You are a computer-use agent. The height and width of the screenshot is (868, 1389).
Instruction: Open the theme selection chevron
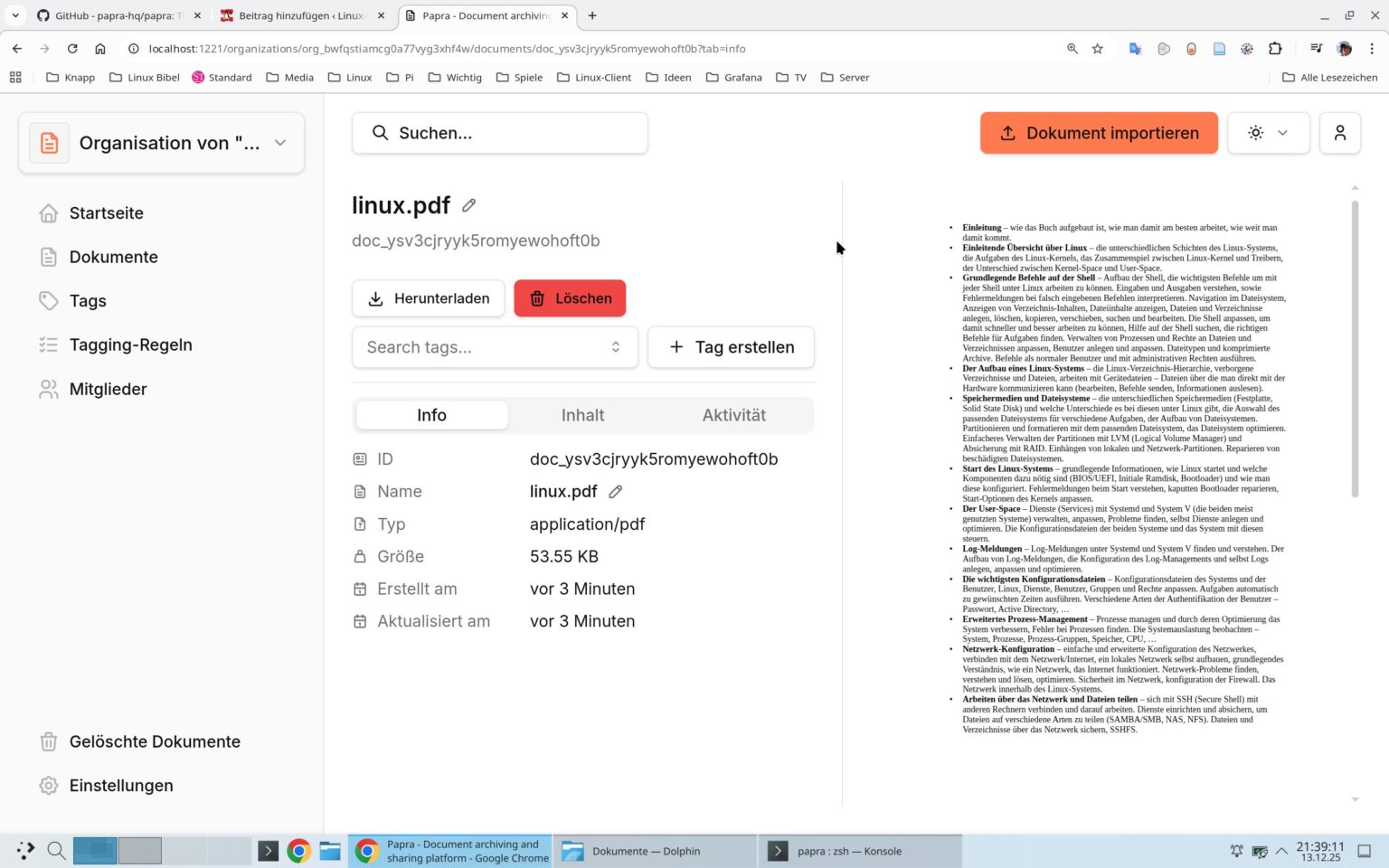[x=1281, y=133]
